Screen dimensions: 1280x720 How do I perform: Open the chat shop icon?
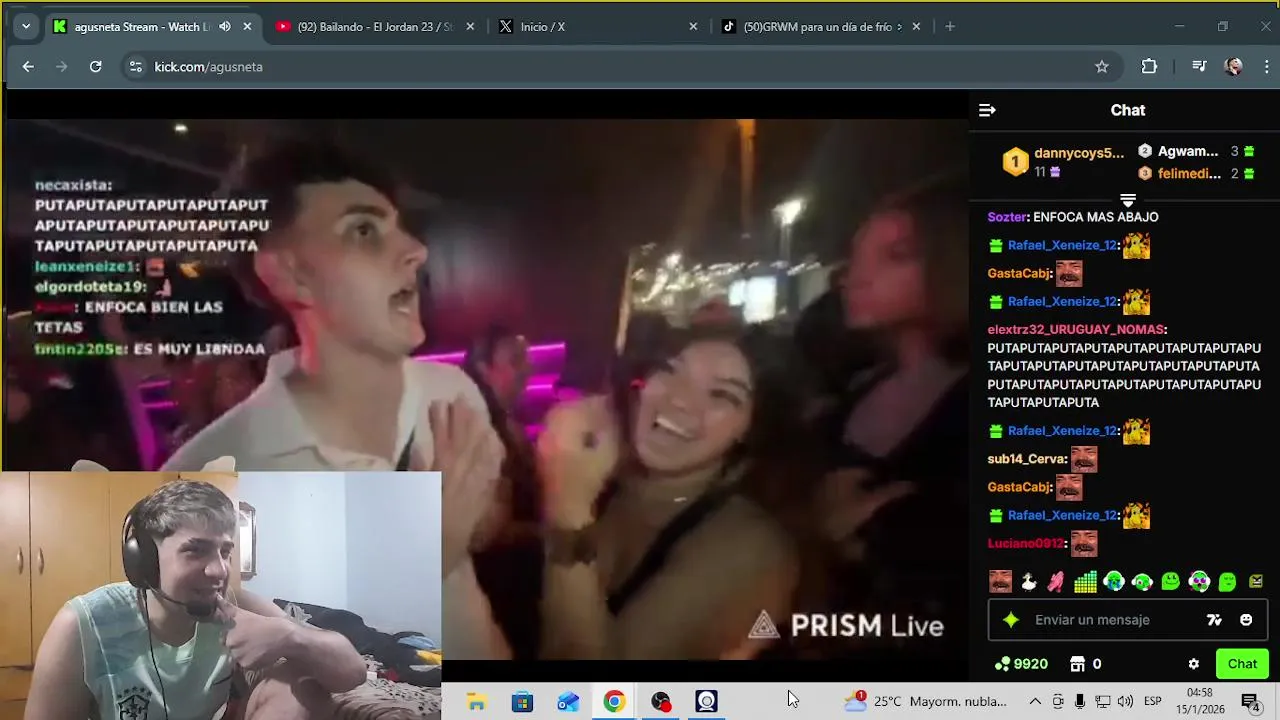1078,664
